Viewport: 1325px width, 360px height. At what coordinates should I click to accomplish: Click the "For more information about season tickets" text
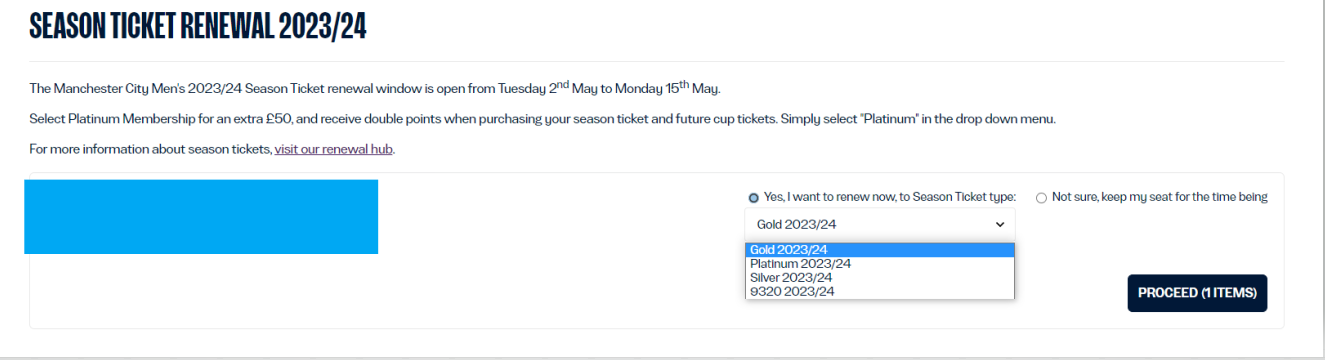pos(150,149)
